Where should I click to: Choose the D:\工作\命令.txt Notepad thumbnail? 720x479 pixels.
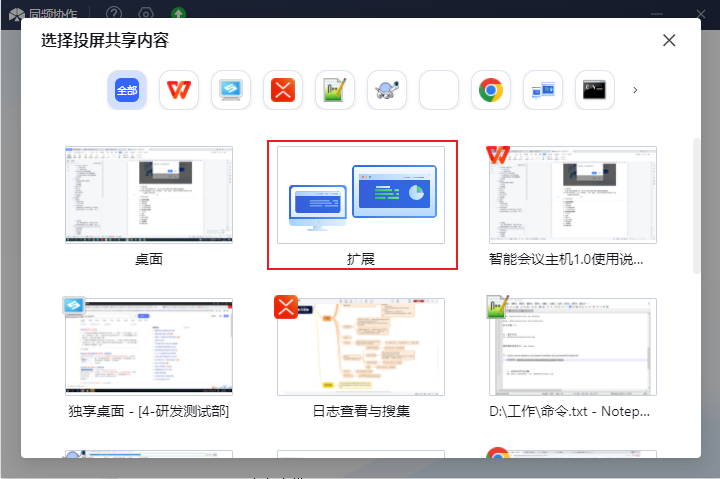573,347
